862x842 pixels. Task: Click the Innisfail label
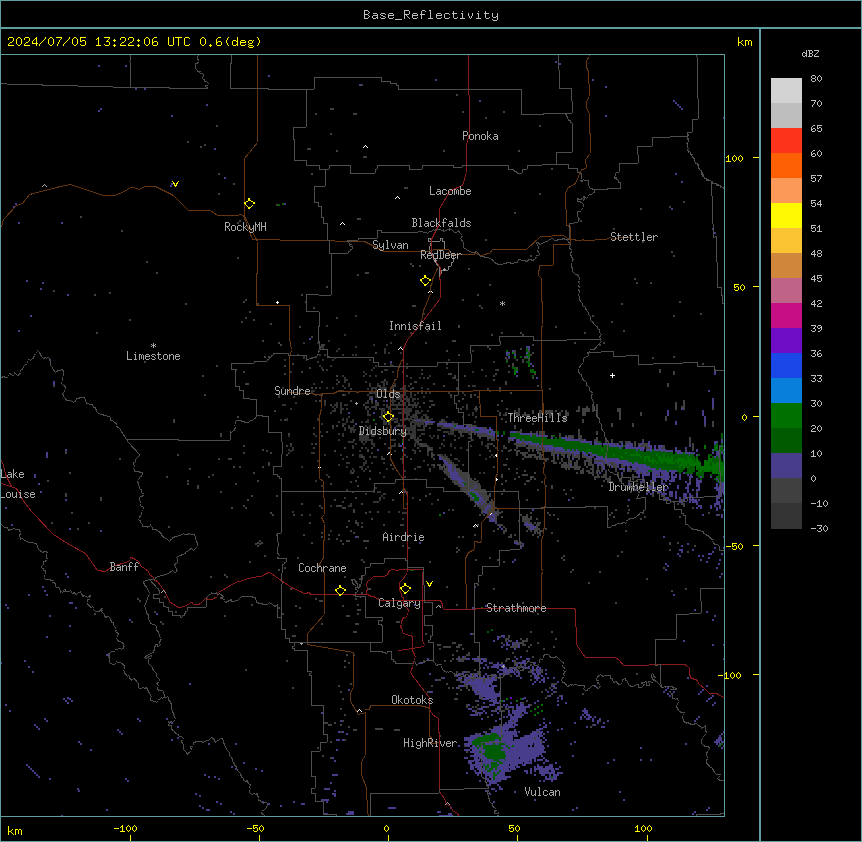tap(415, 326)
